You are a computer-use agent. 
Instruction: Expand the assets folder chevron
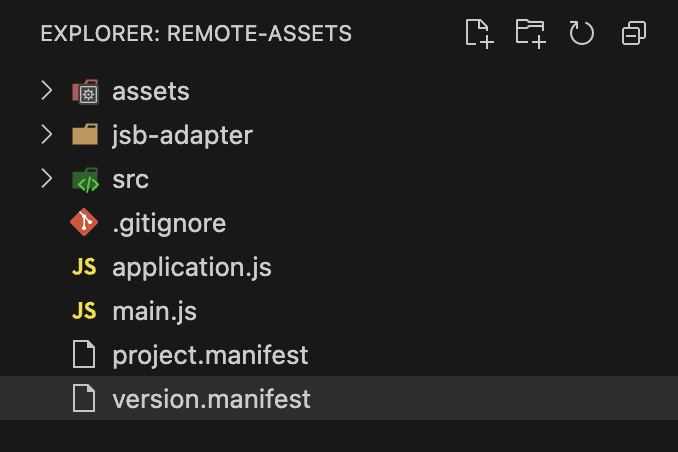tap(46, 92)
